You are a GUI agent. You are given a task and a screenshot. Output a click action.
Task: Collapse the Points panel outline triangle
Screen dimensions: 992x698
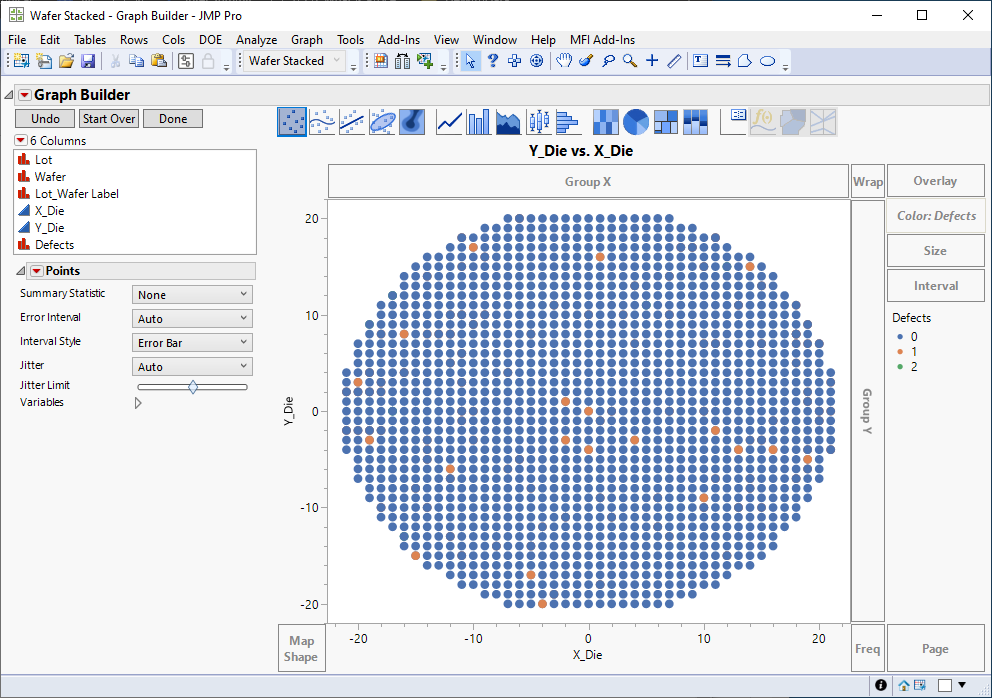click(x=20, y=271)
